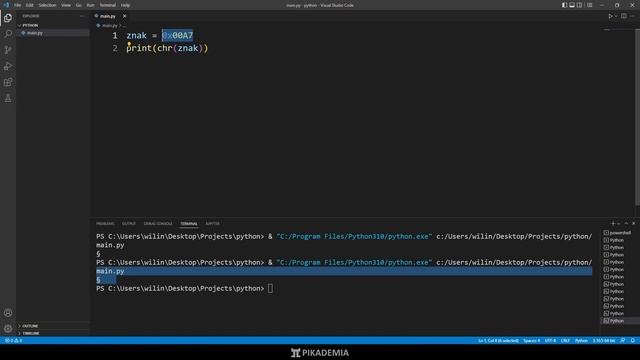This screenshot has width=640, height=360.
Task: Run Python file with play icon
Action: pyautogui.click(x=610, y=16)
